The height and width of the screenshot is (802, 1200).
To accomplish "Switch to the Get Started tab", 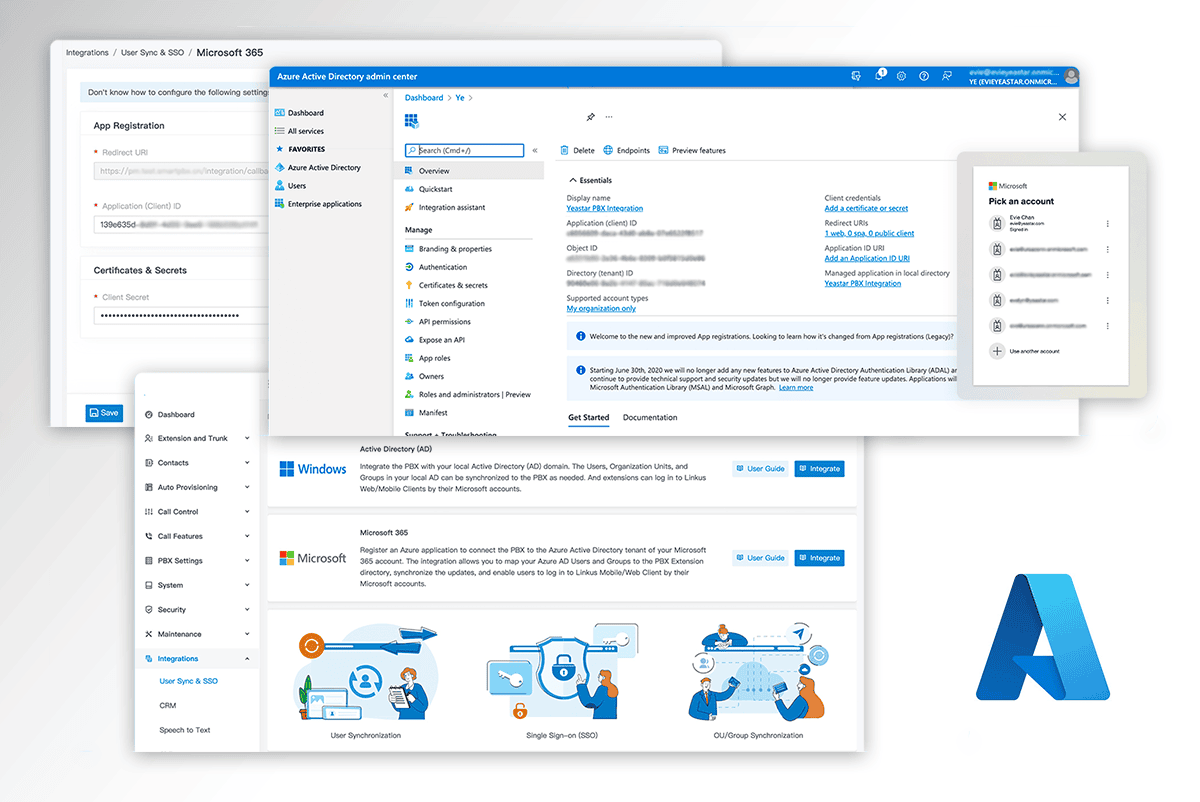I will click(588, 418).
